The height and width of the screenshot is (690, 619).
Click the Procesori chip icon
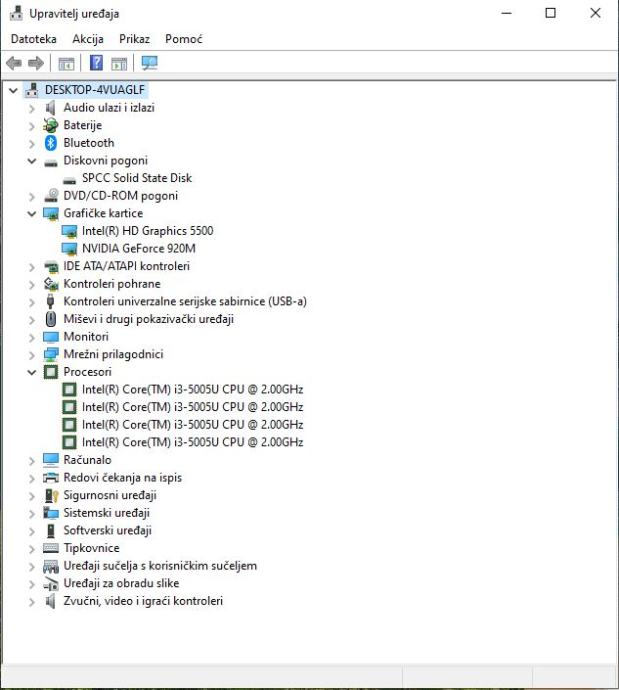pos(51,372)
